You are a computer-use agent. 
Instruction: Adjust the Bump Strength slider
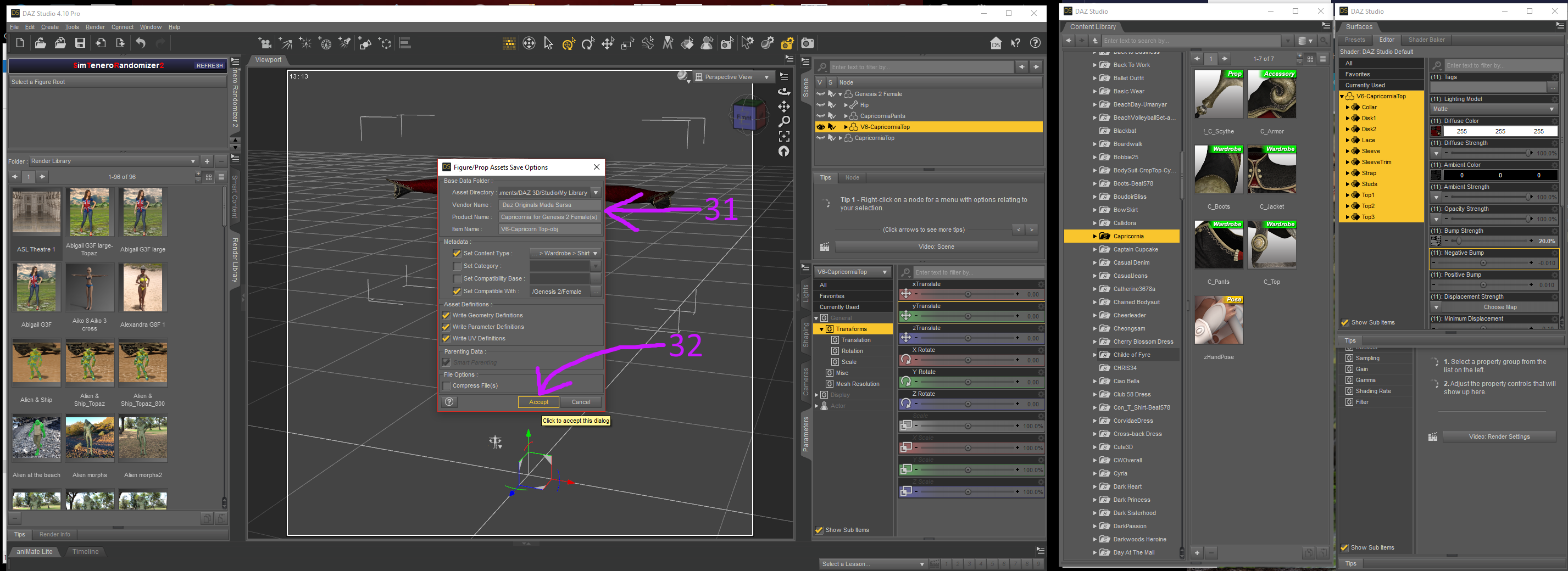[x=1488, y=242]
